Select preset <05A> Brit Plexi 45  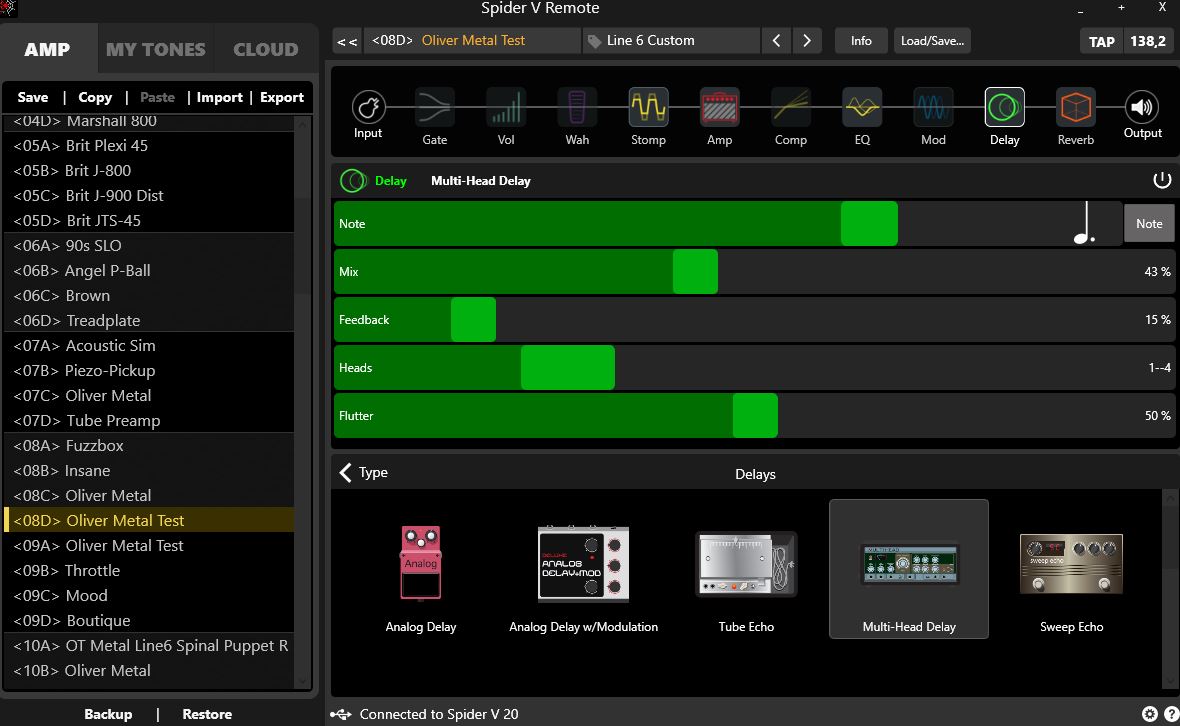point(149,145)
